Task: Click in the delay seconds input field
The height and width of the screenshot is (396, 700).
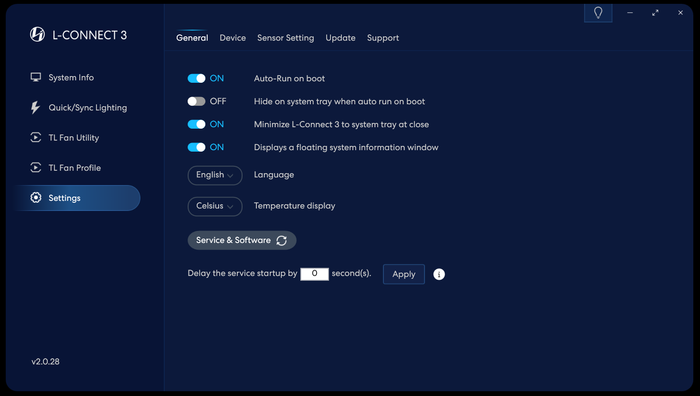Action: point(314,274)
